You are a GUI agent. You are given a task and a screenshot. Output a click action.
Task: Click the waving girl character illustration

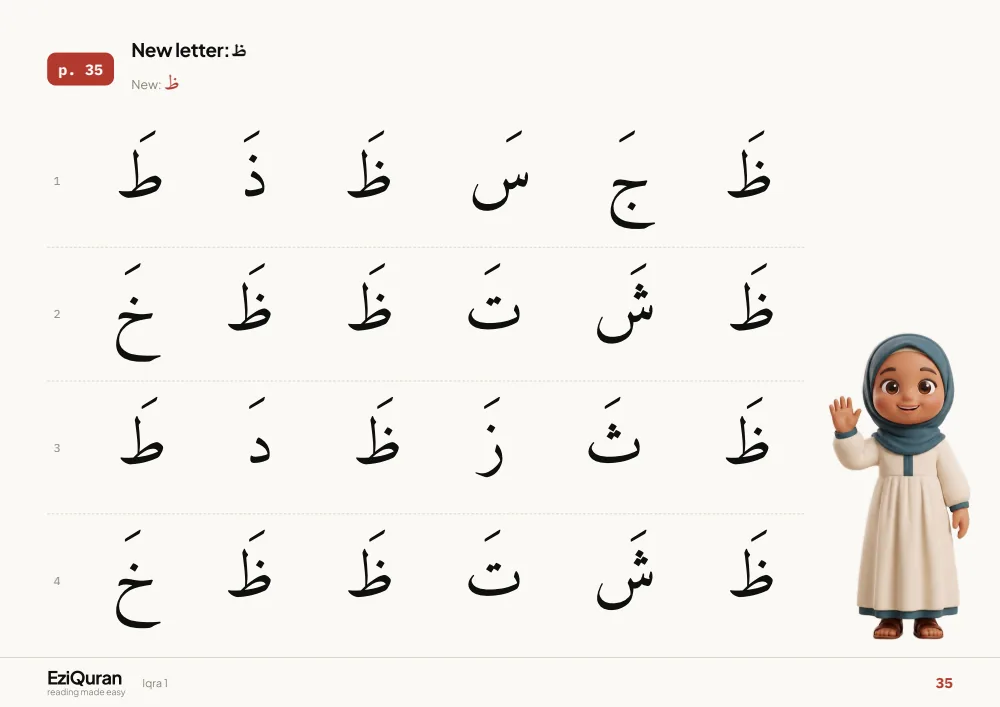tap(901, 486)
